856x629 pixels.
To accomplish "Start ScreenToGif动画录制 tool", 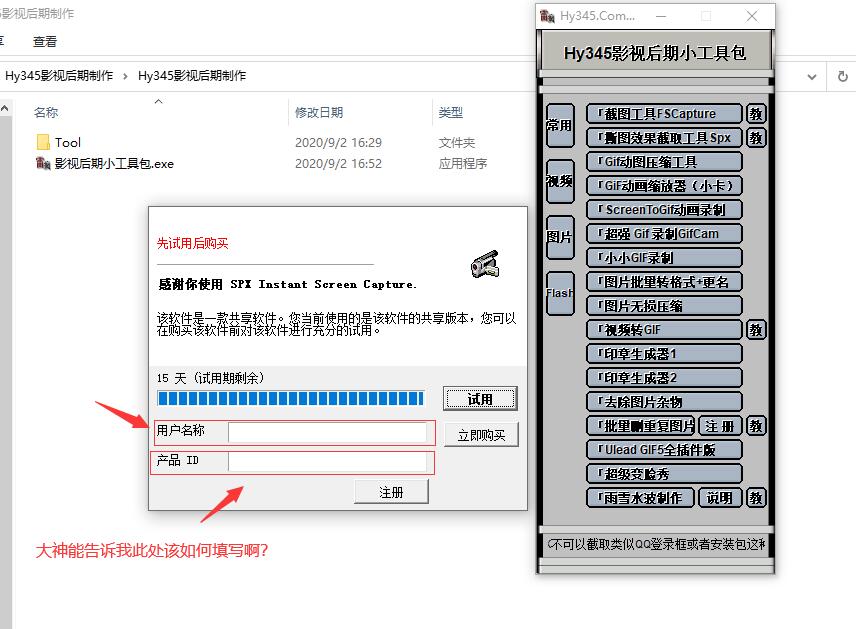I will point(664,210).
